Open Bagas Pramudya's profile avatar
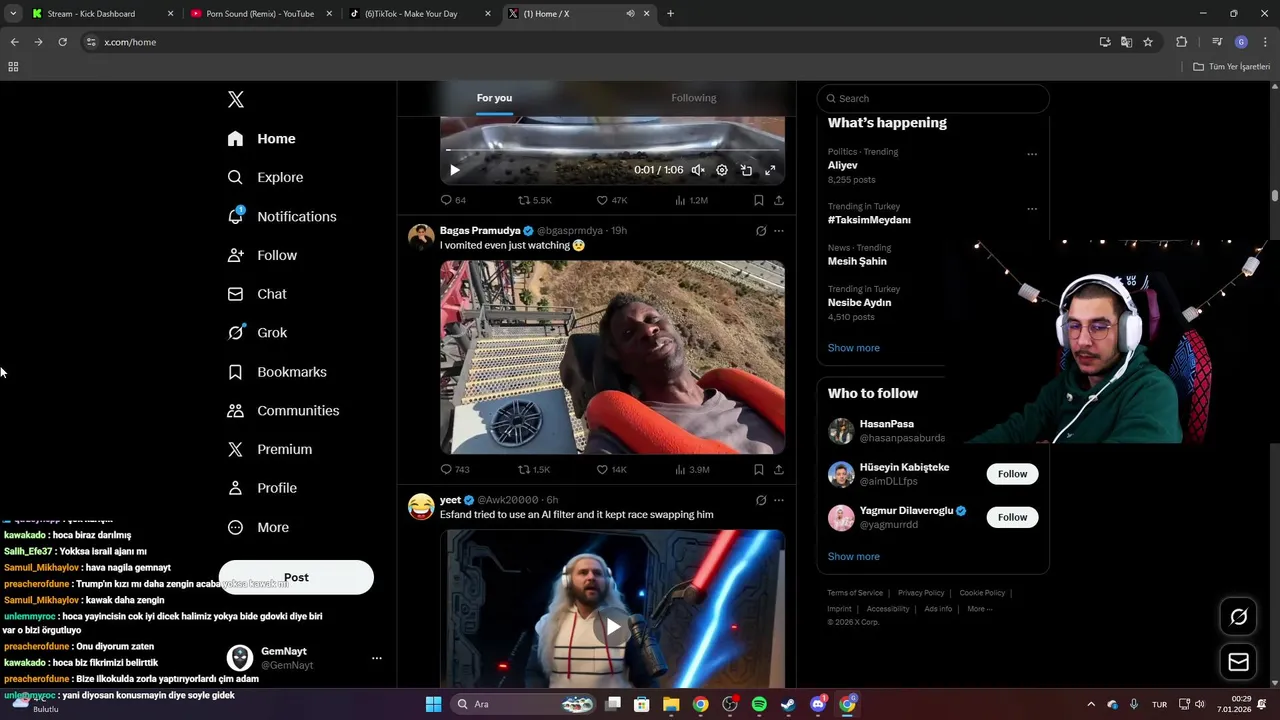This screenshot has width=1280, height=720. tap(421, 237)
